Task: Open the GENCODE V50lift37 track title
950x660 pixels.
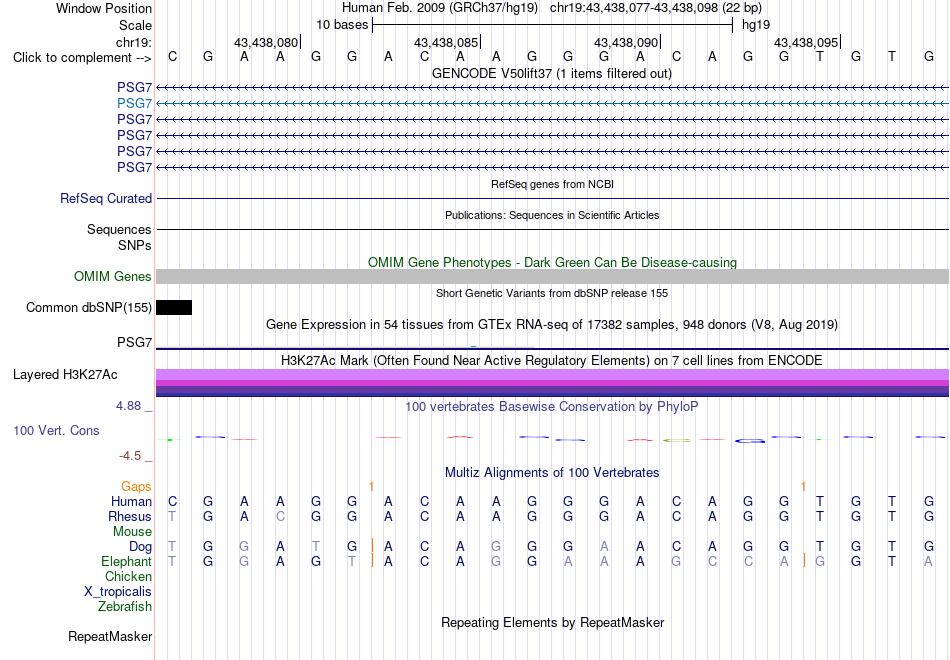Action: (551, 73)
